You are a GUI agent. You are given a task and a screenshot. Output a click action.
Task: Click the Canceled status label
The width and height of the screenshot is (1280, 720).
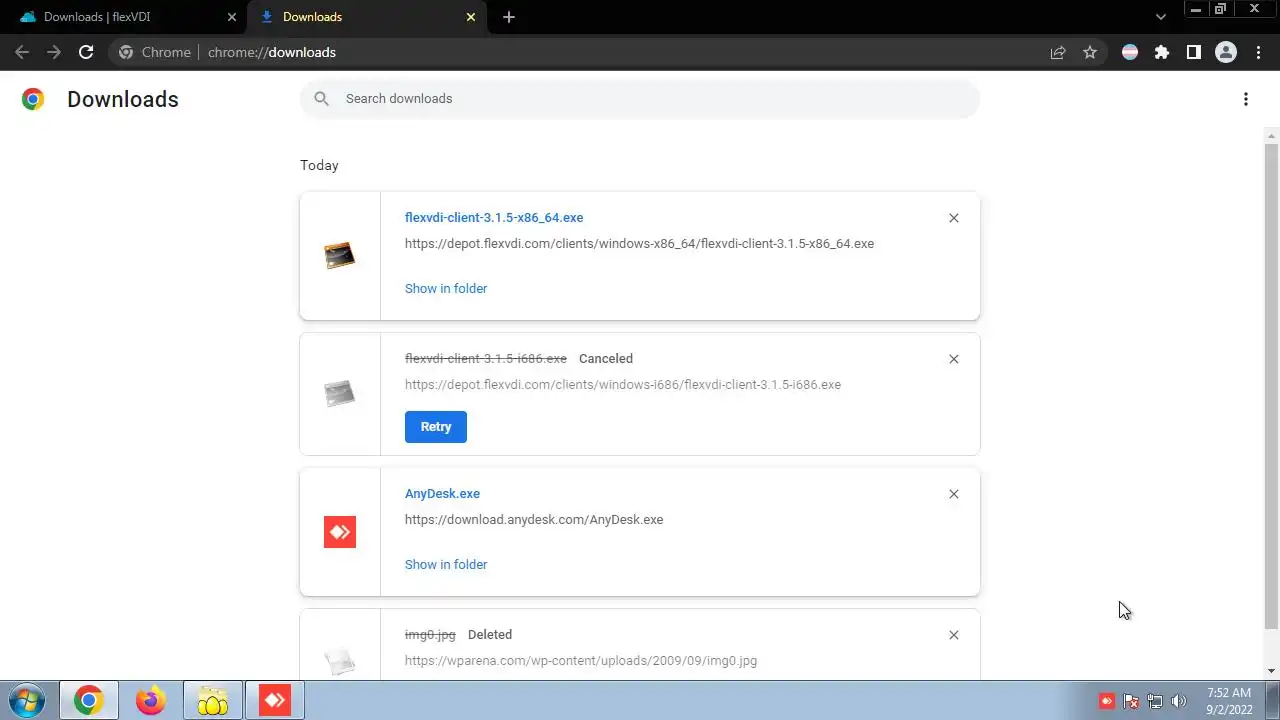(x=606, y=358)
